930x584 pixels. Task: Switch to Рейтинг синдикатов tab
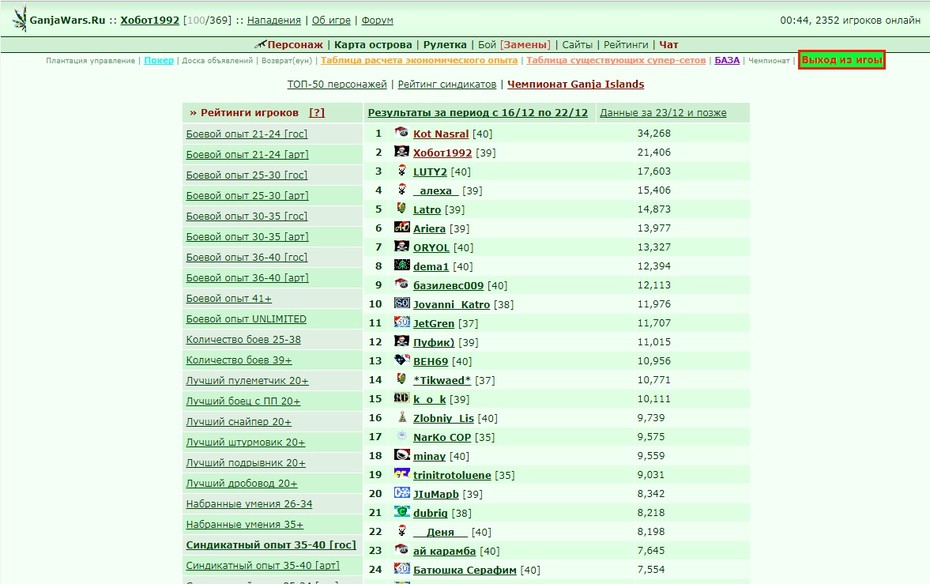coord(447,84)
